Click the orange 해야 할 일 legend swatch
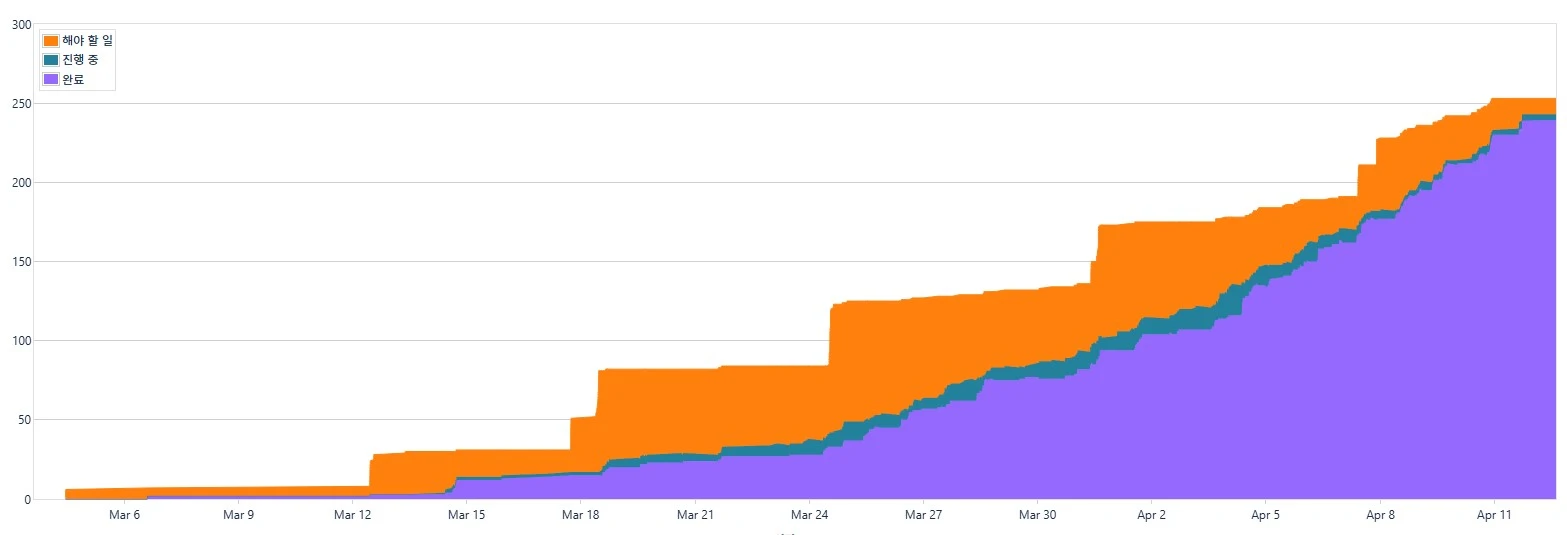Screen dimensions: 1567x535 point(50,41)
